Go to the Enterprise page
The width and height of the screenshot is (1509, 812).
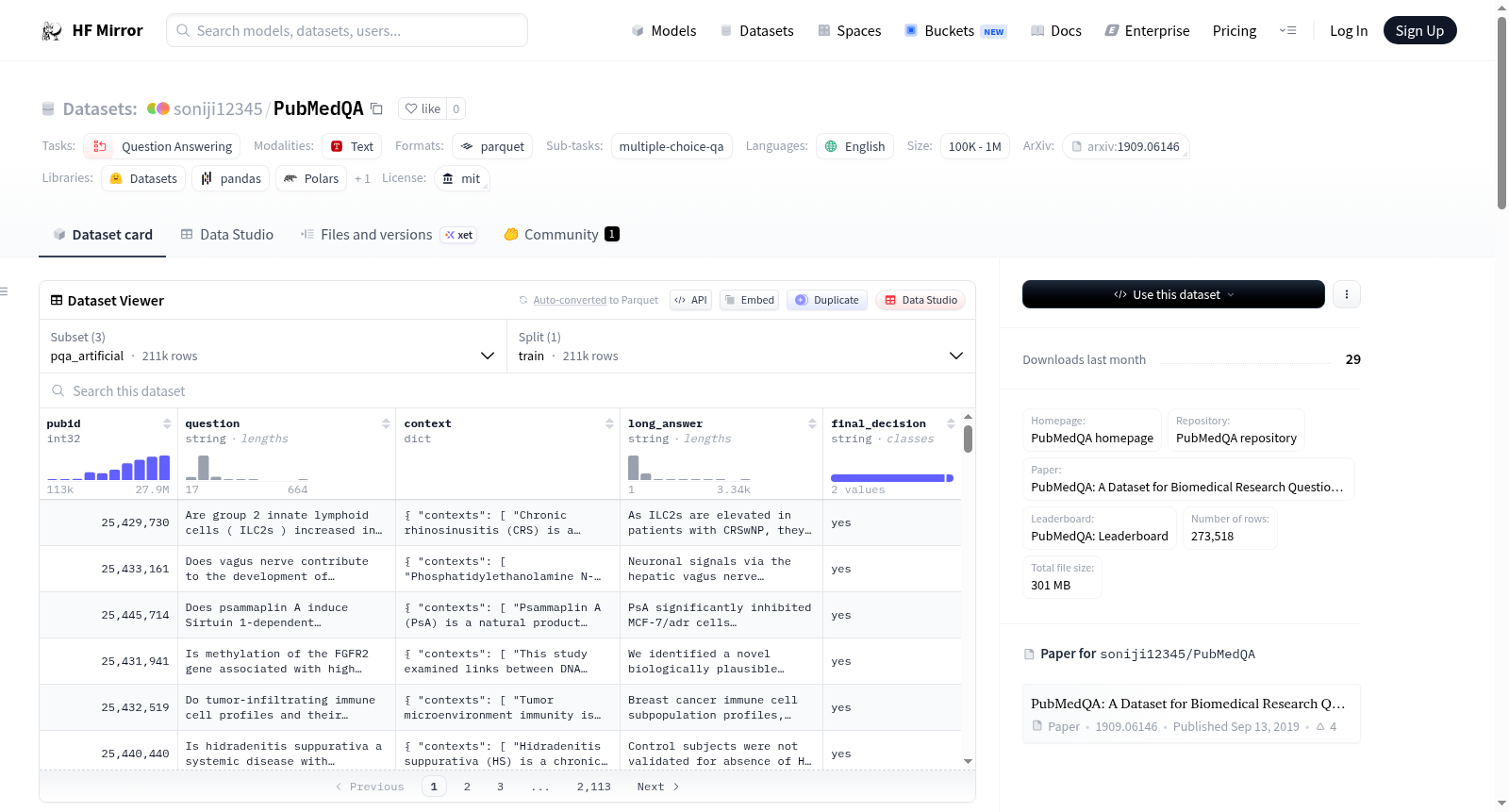[1147, 31]
